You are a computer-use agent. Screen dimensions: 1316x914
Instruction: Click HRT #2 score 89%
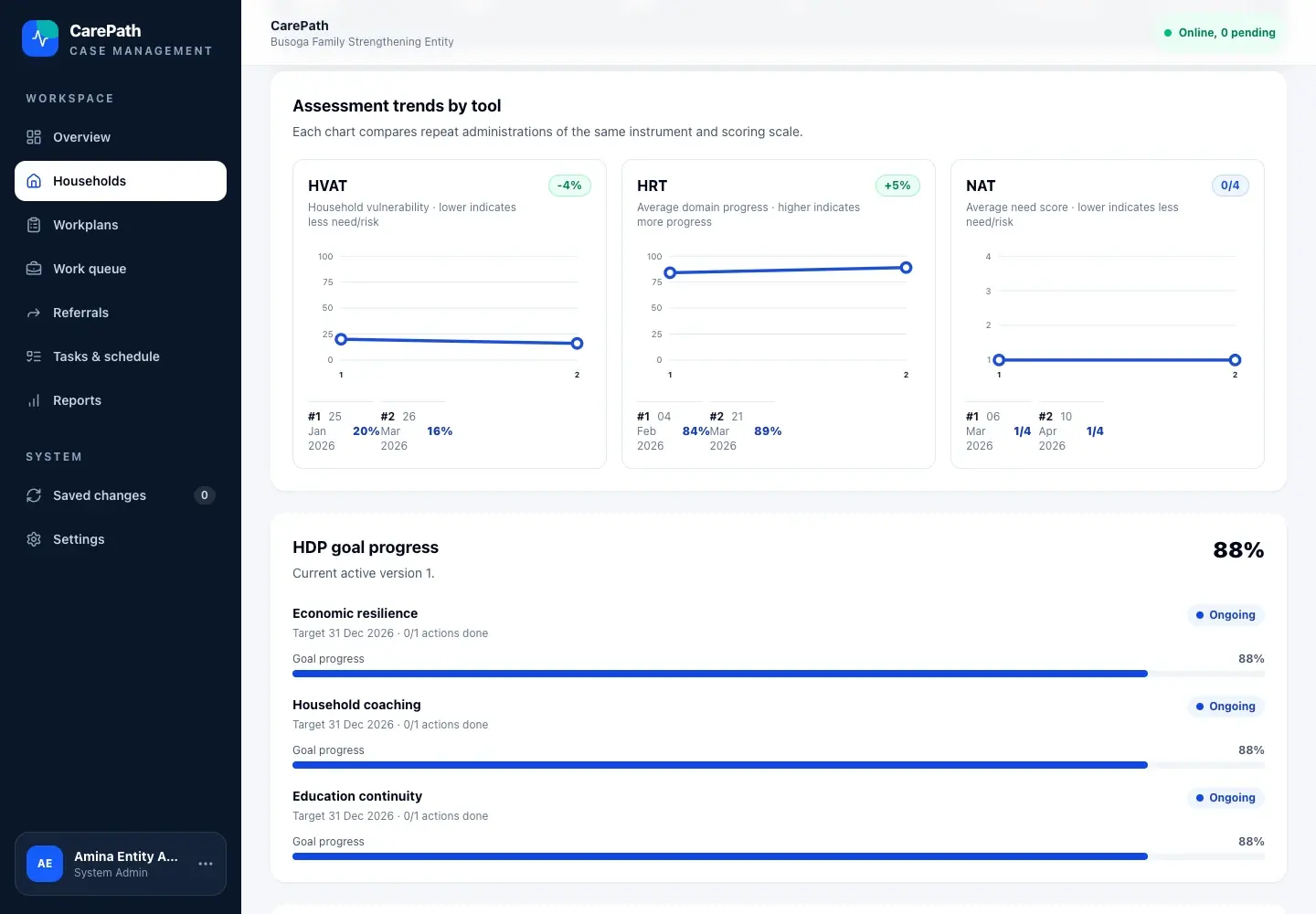click(x=768, y=431)
